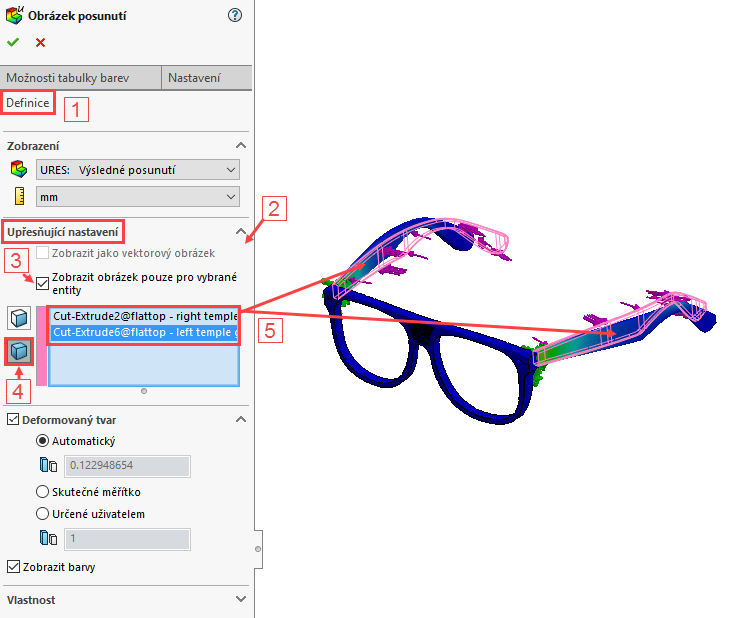This screenshot has width=750, height=618.
Task: Click the user-defined scale field showing 1
Action: click(x=127, y=539)
